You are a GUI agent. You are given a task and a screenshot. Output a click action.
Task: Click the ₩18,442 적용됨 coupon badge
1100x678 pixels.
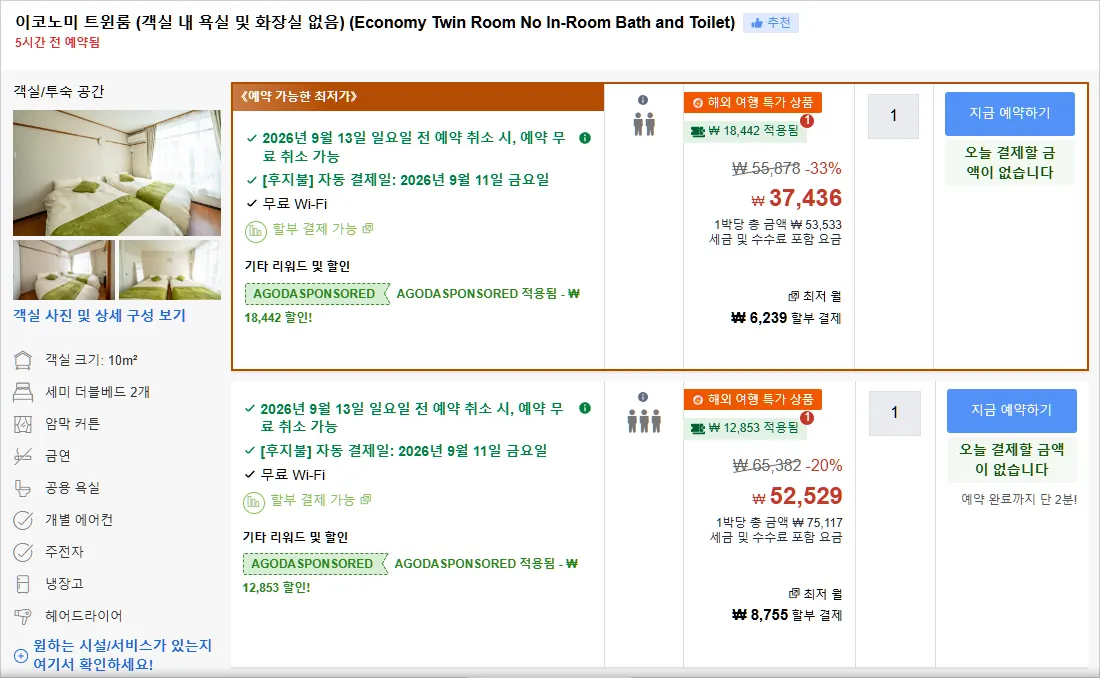pos(745,131)
